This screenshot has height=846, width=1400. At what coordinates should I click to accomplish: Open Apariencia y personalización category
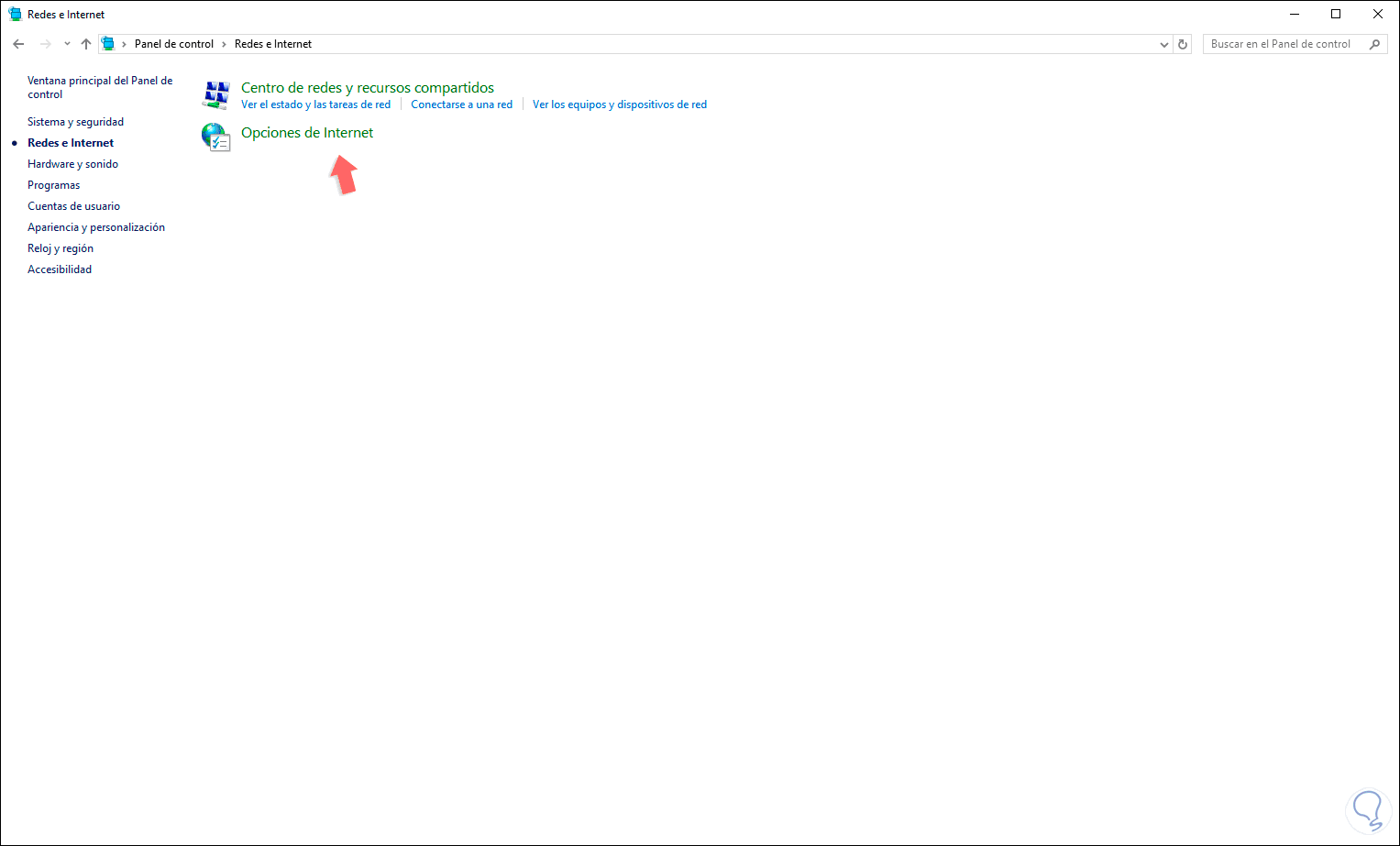click(96, 227)
